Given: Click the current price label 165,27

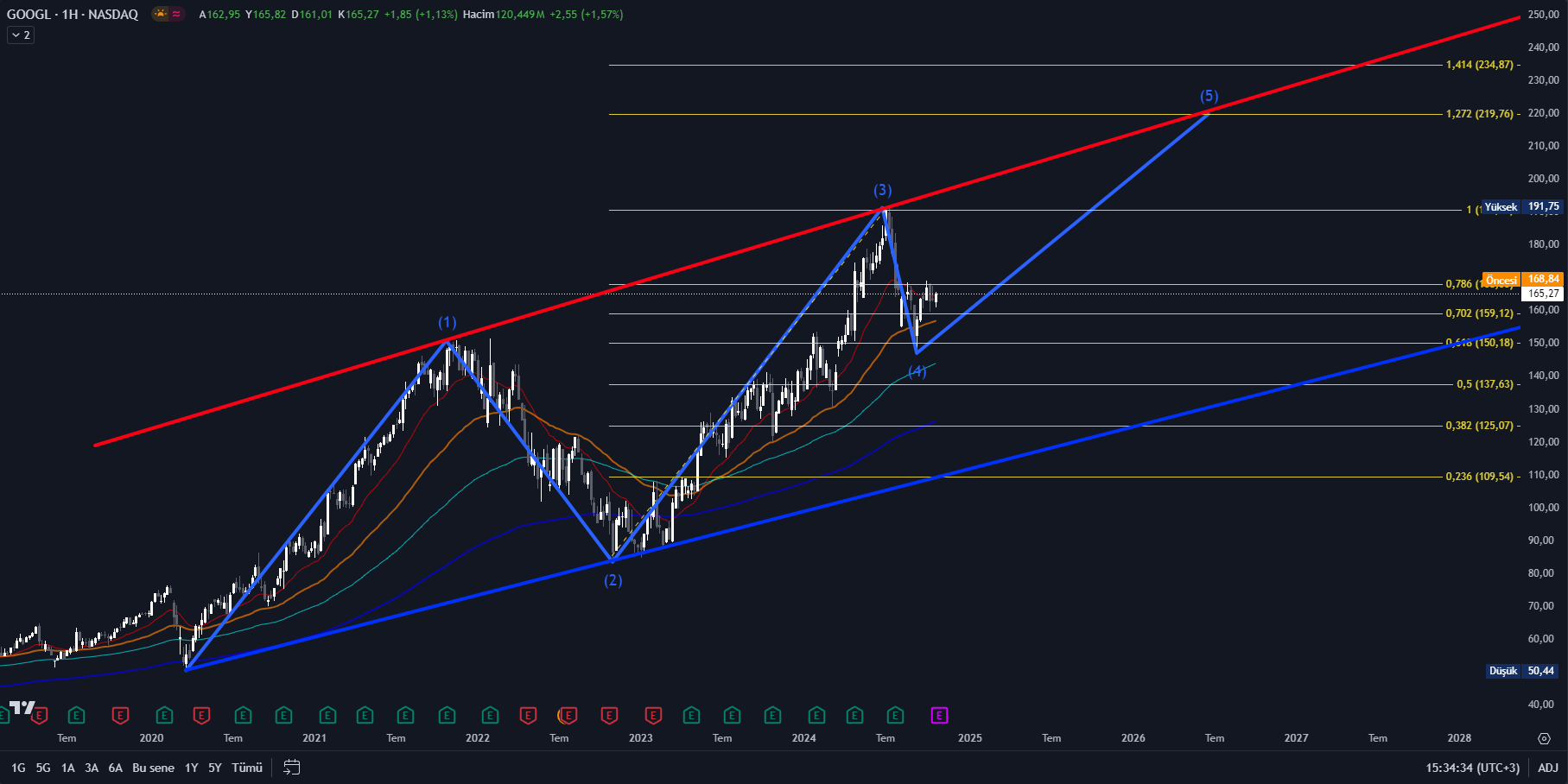Looking at the screenshot, I should (x=1542, y=294).
